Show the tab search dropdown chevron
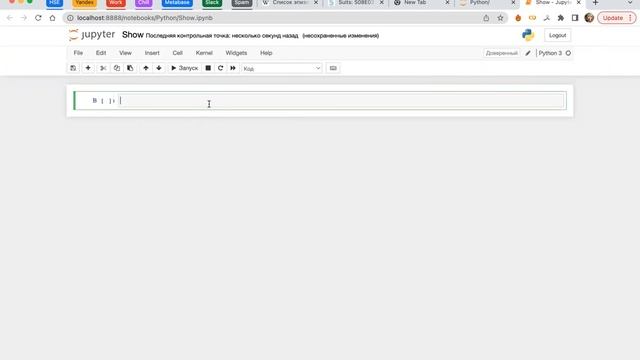Screen dimensions: 640x360 click(630, 3)
